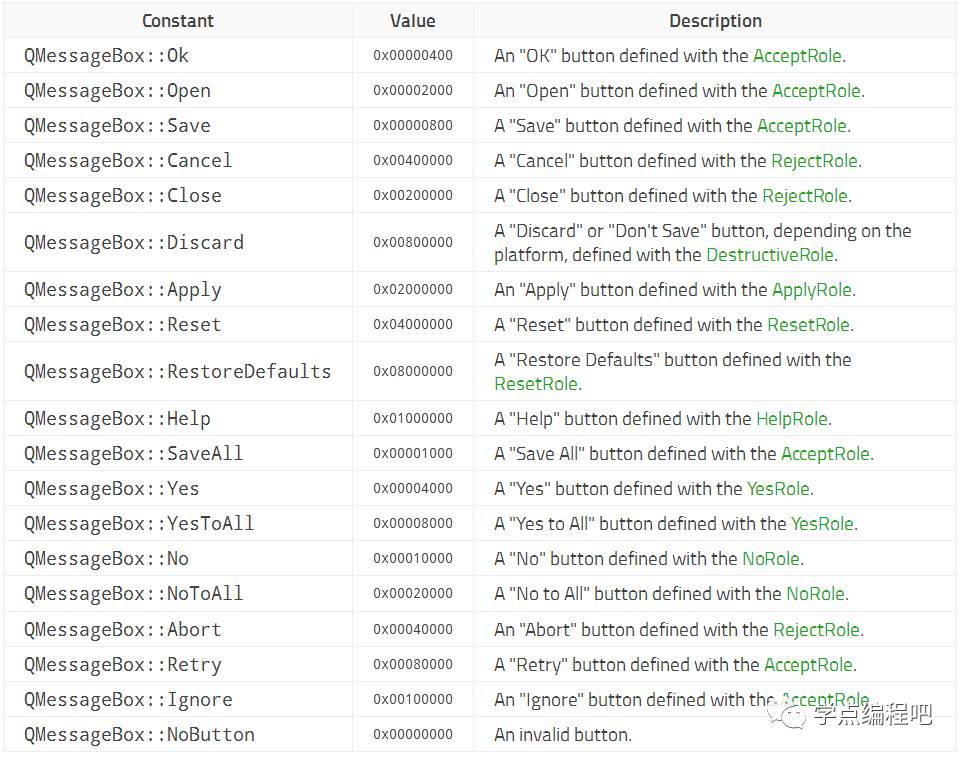Open the YesRole link in the Yes row
Viewport: 964px width, 757px height.
pyautogui.click(x=778, y=489)
